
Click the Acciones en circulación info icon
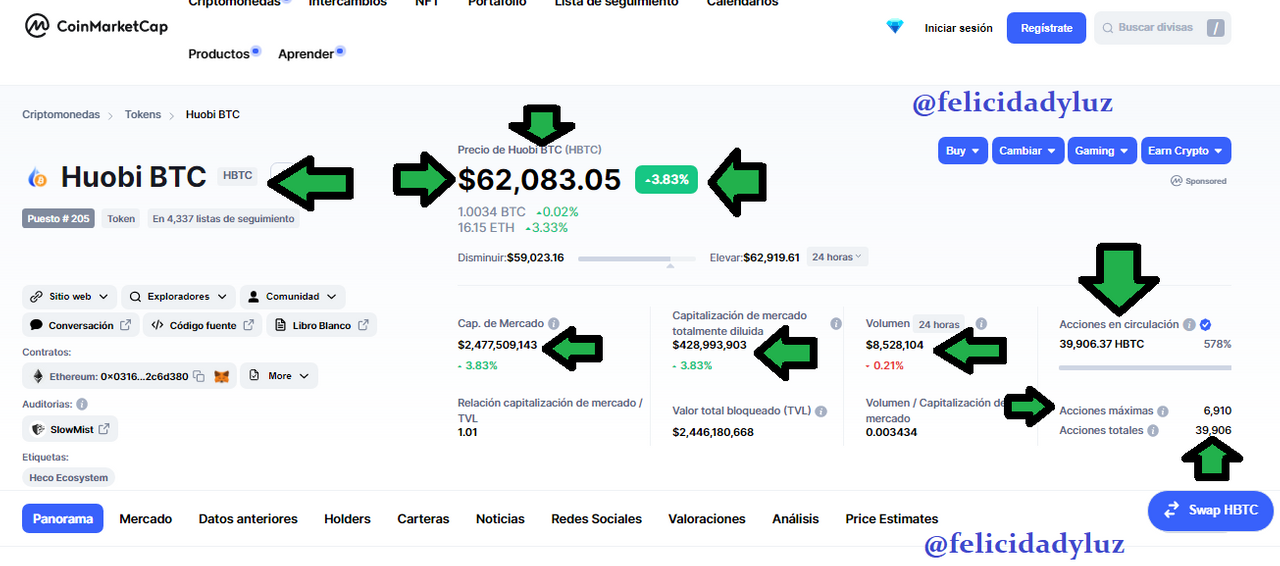[1189, 325]
